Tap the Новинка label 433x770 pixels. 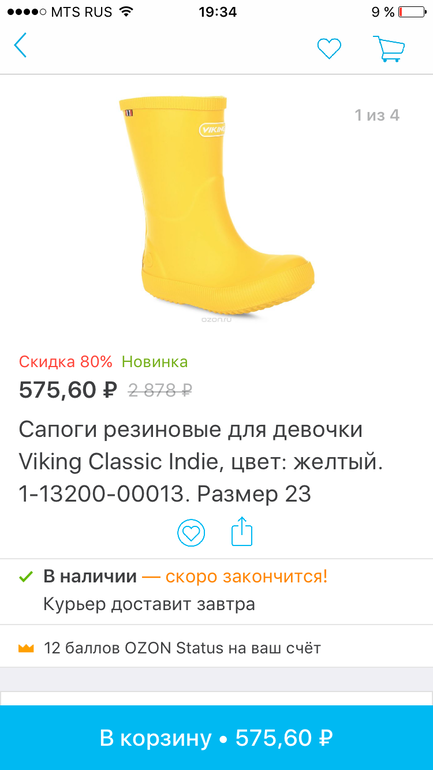(155, 362)
